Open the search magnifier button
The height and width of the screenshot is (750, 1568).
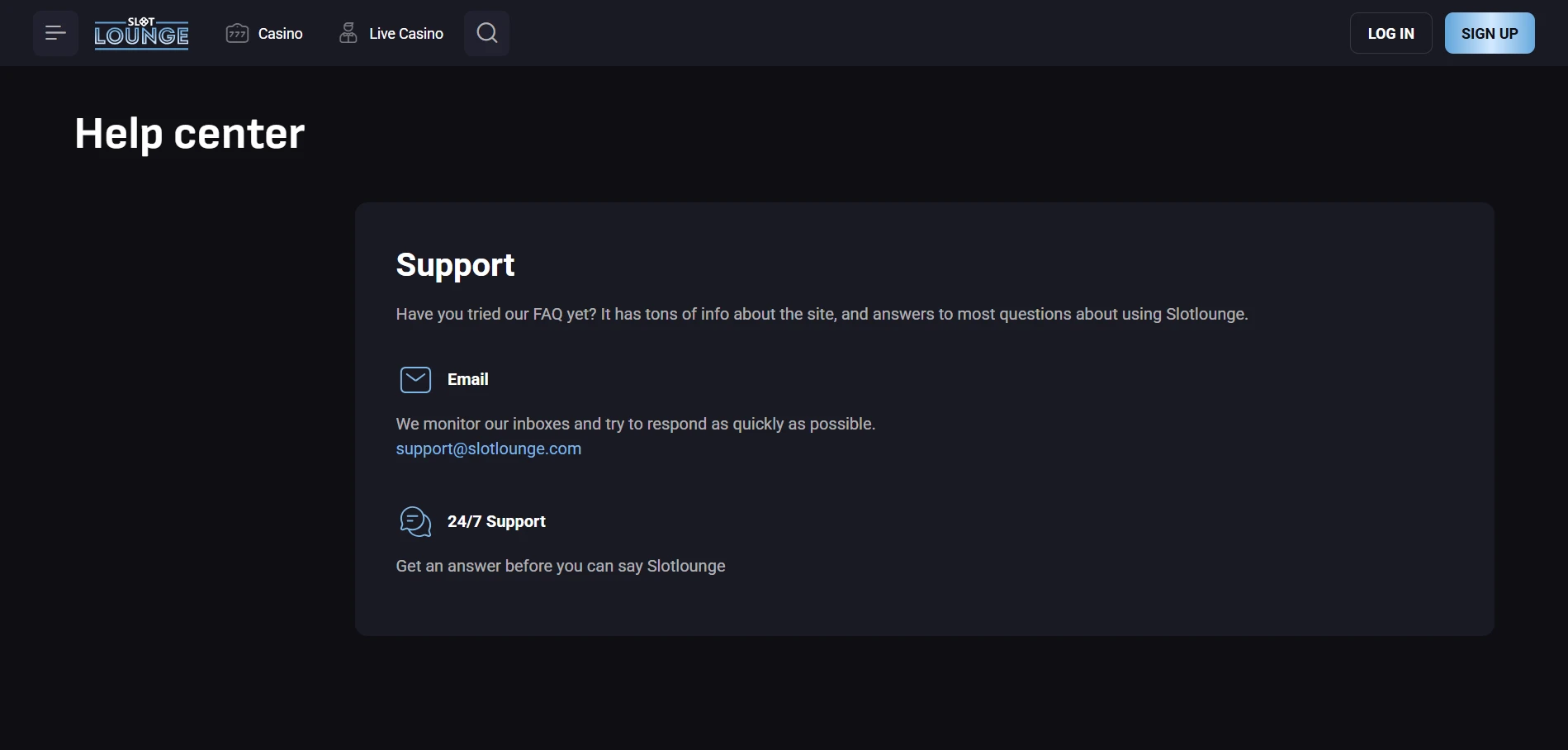tap(487, 33)
